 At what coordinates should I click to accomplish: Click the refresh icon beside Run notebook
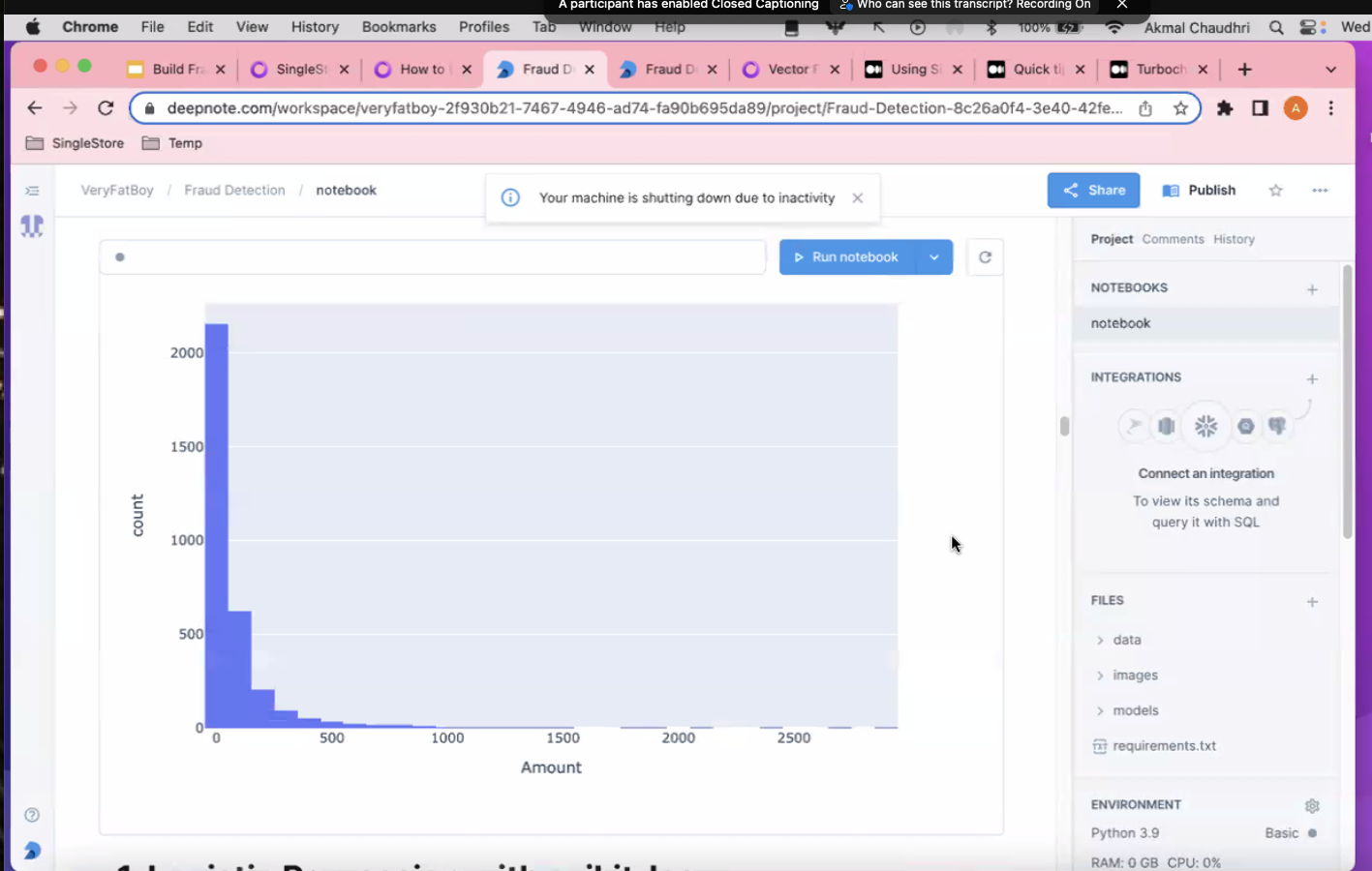985,257
